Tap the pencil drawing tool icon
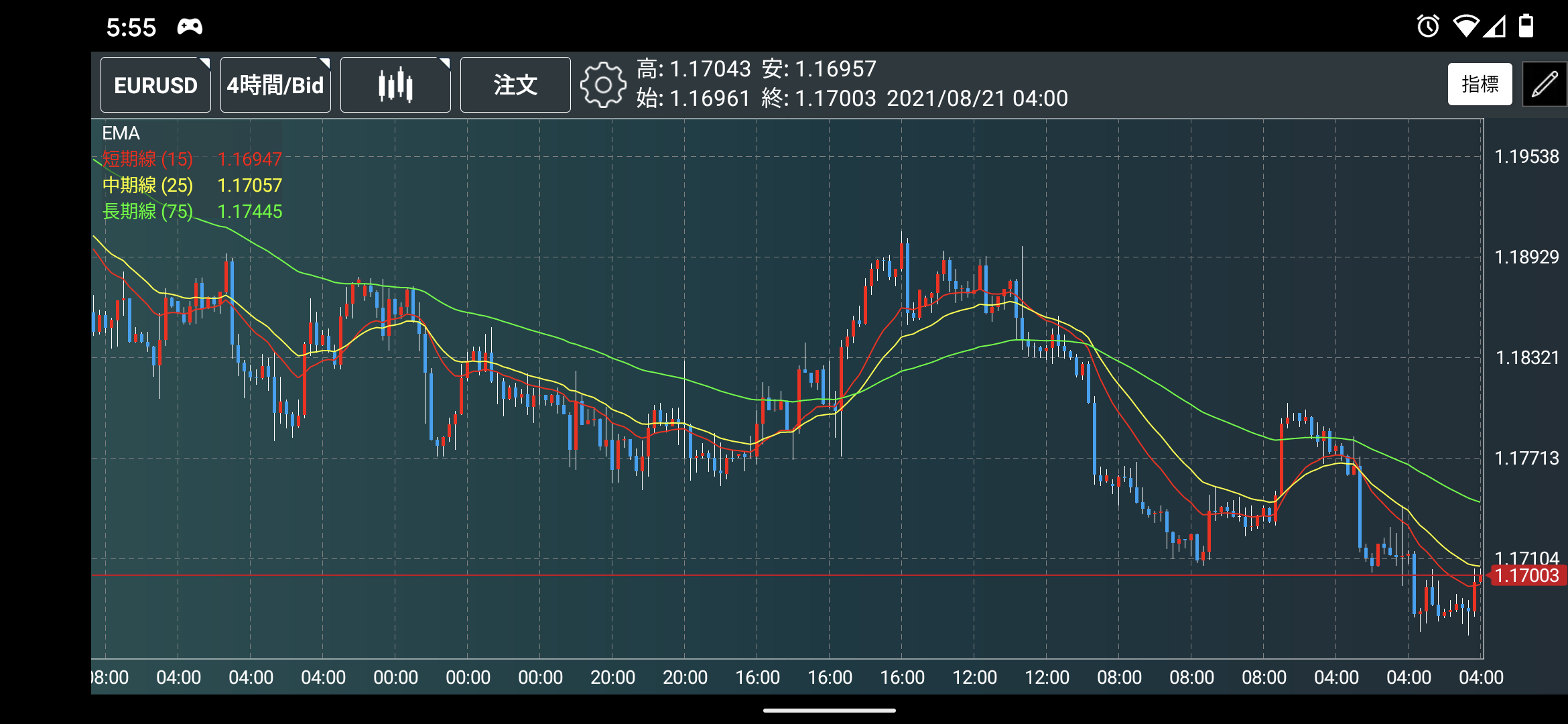The image size is (1568, 724). point(1545,84)
